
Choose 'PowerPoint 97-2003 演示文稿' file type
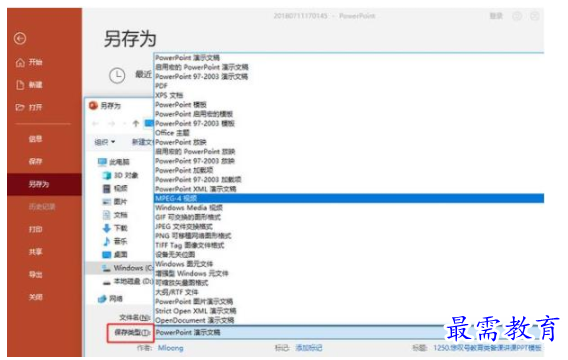201,77
